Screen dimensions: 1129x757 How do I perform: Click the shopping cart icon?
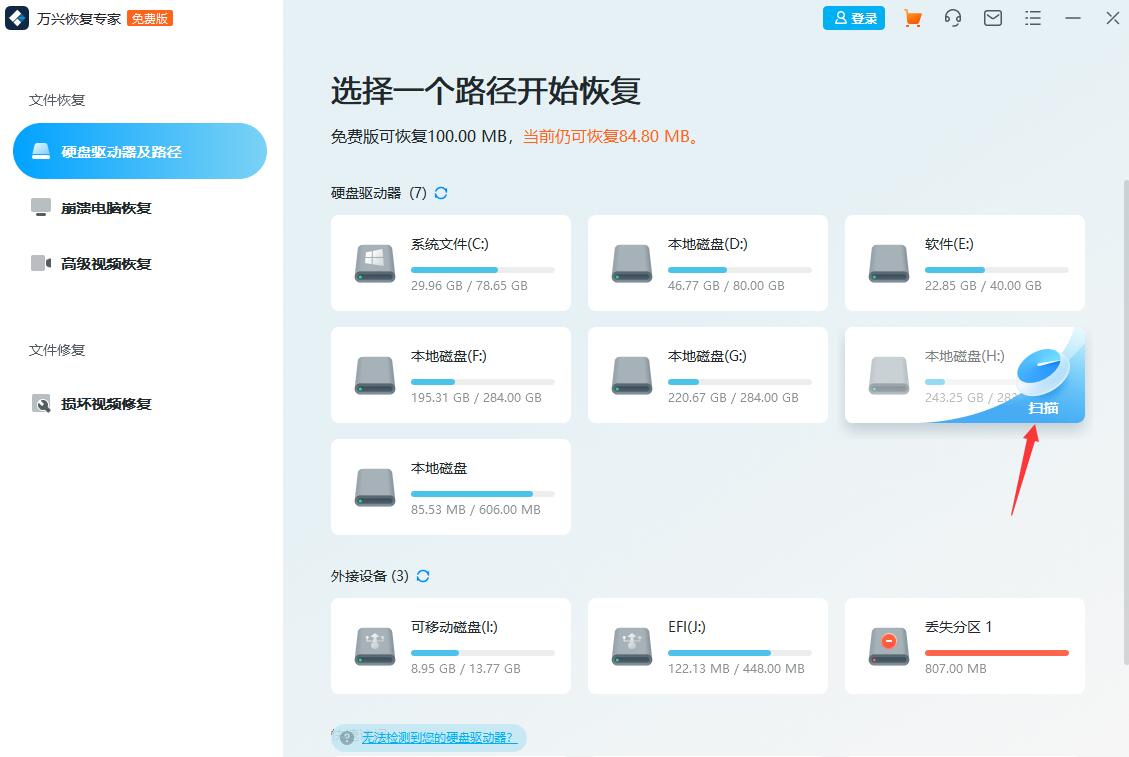click(x=912, y=18)
